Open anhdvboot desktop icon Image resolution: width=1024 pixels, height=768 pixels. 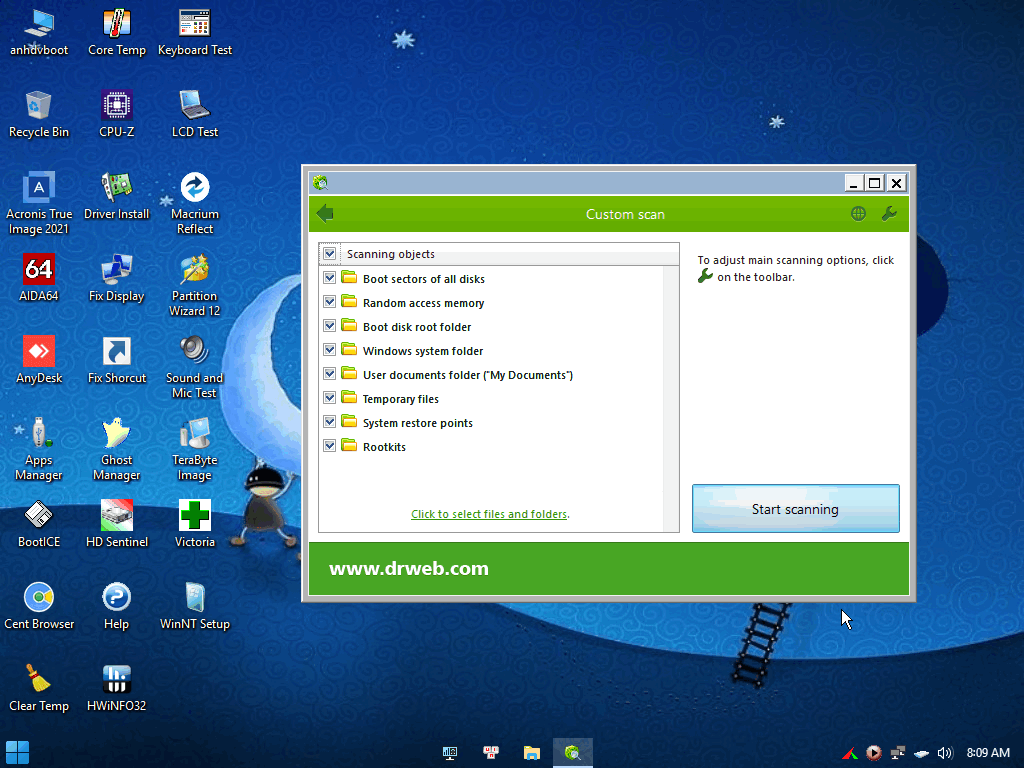click(x=39, y=33)
